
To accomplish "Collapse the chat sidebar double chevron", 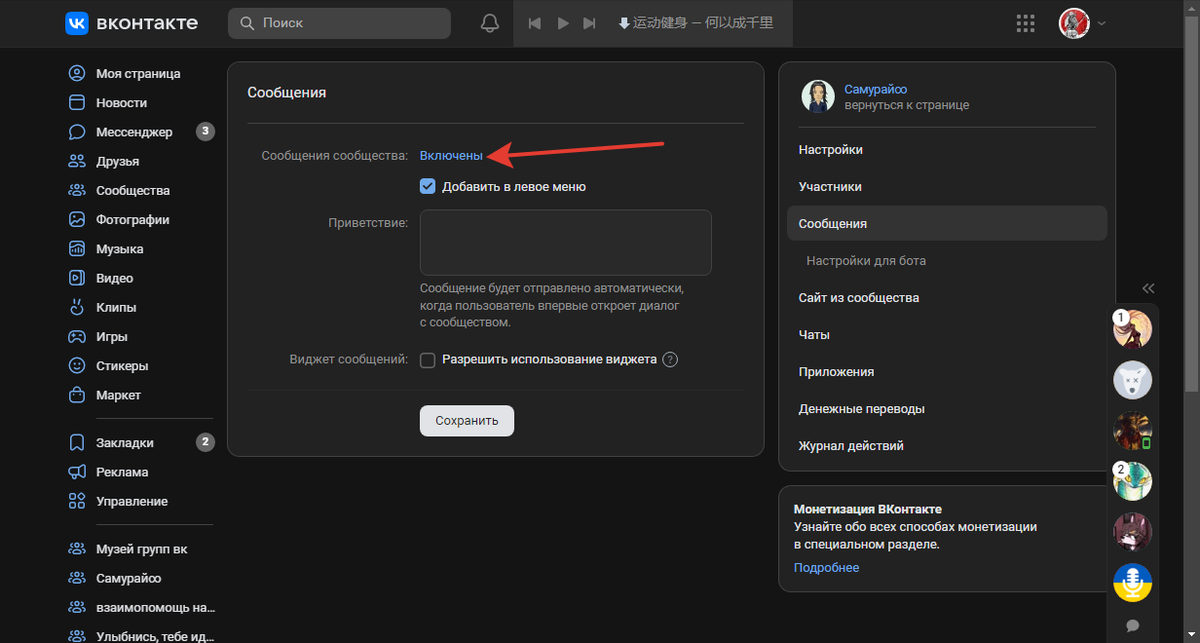I will pos(1148,287).
